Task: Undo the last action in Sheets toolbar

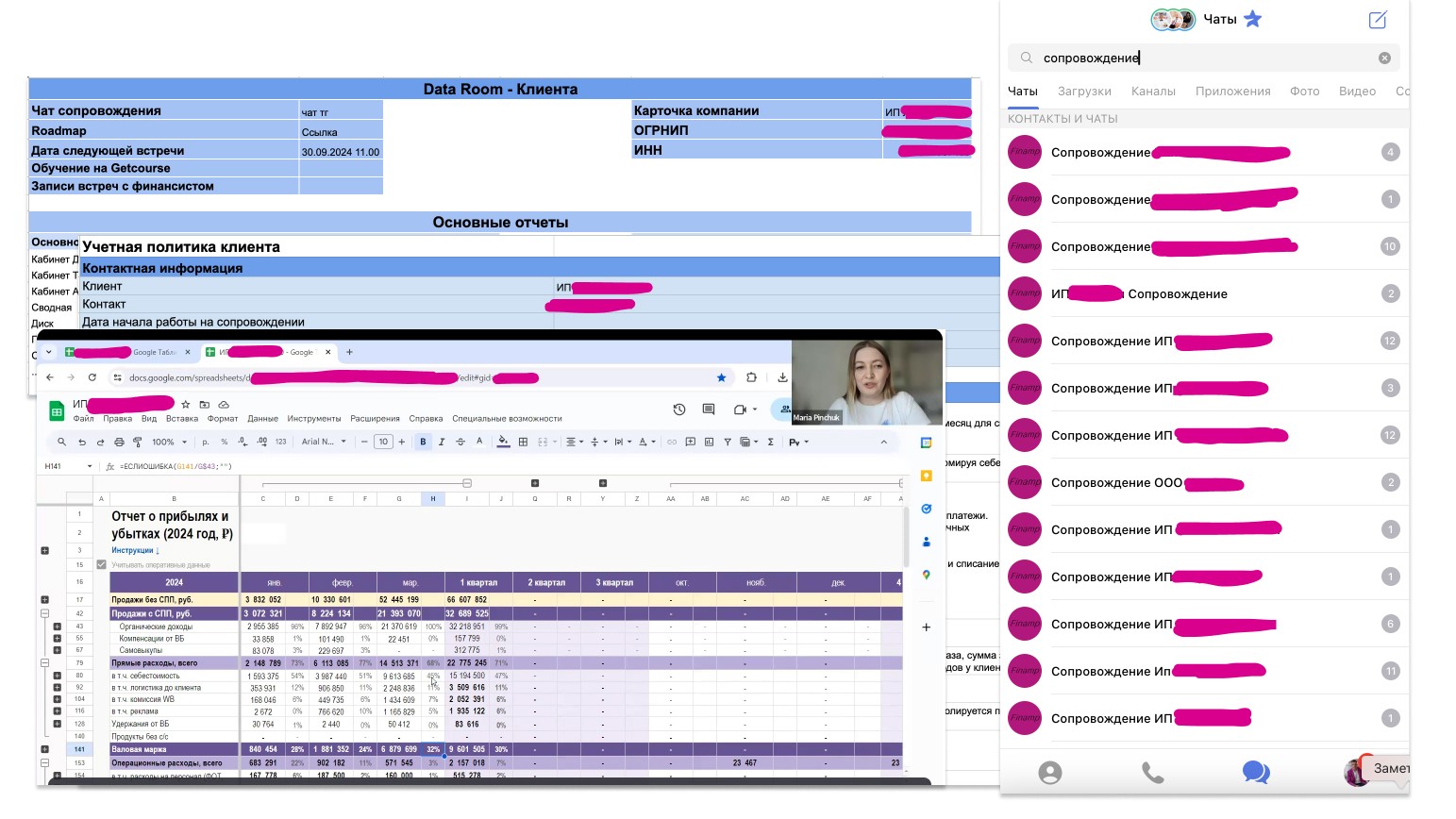Action: click(x=82, y=442)
